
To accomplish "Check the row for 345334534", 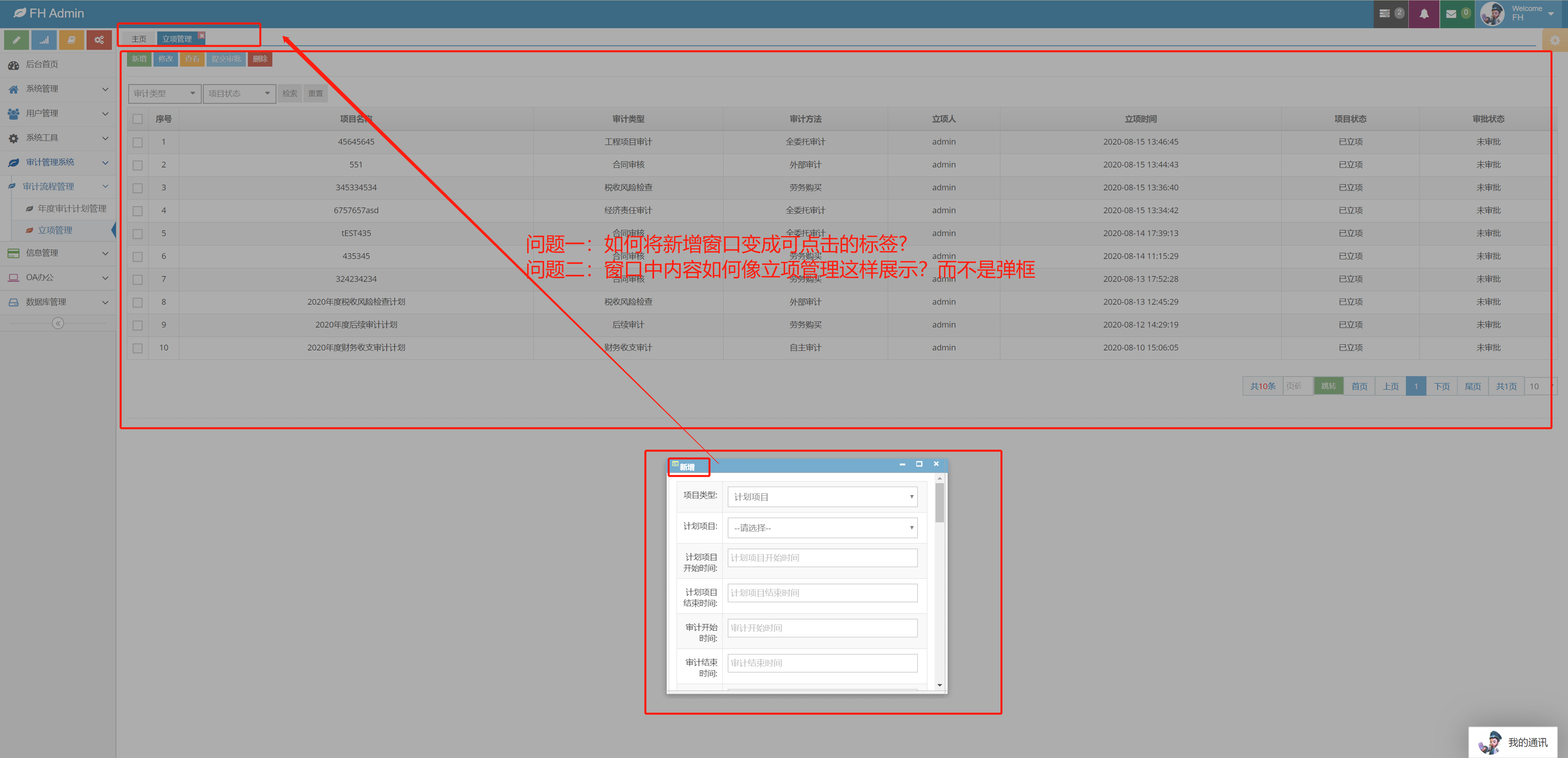I will [x=138, y=188].
